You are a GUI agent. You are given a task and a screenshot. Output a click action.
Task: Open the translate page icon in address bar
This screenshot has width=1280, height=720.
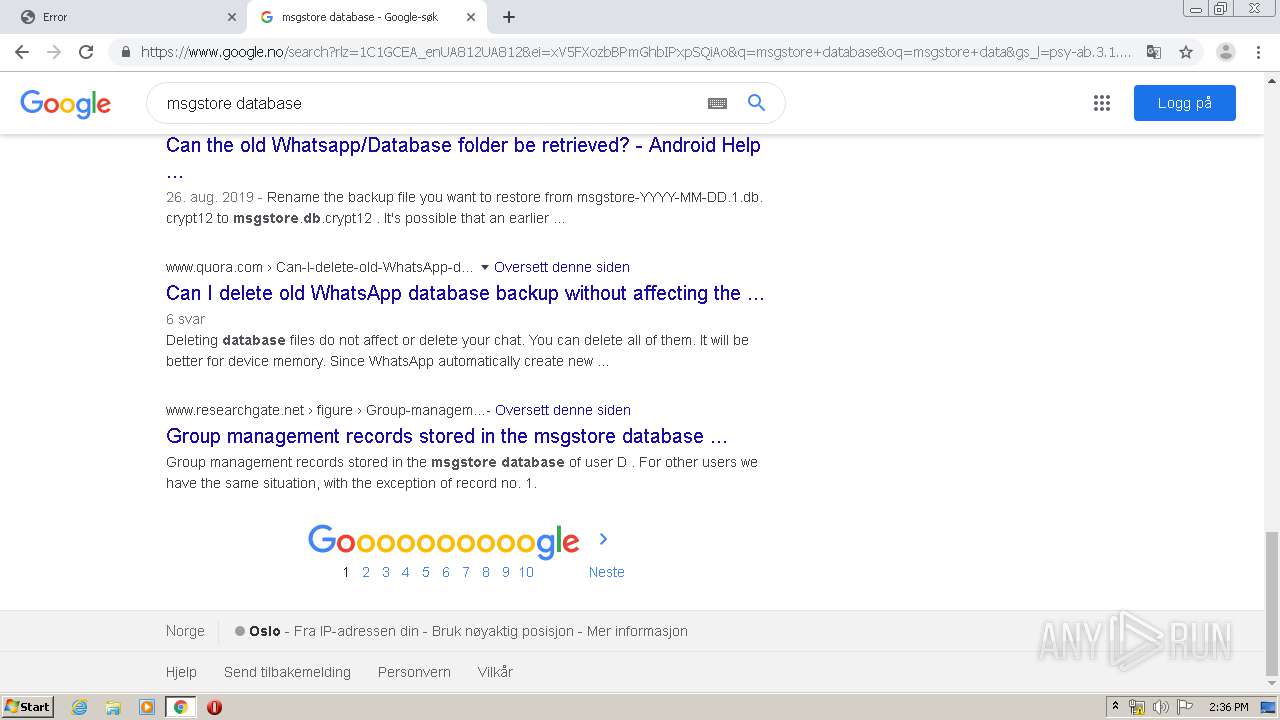[x=1154, y=52]
